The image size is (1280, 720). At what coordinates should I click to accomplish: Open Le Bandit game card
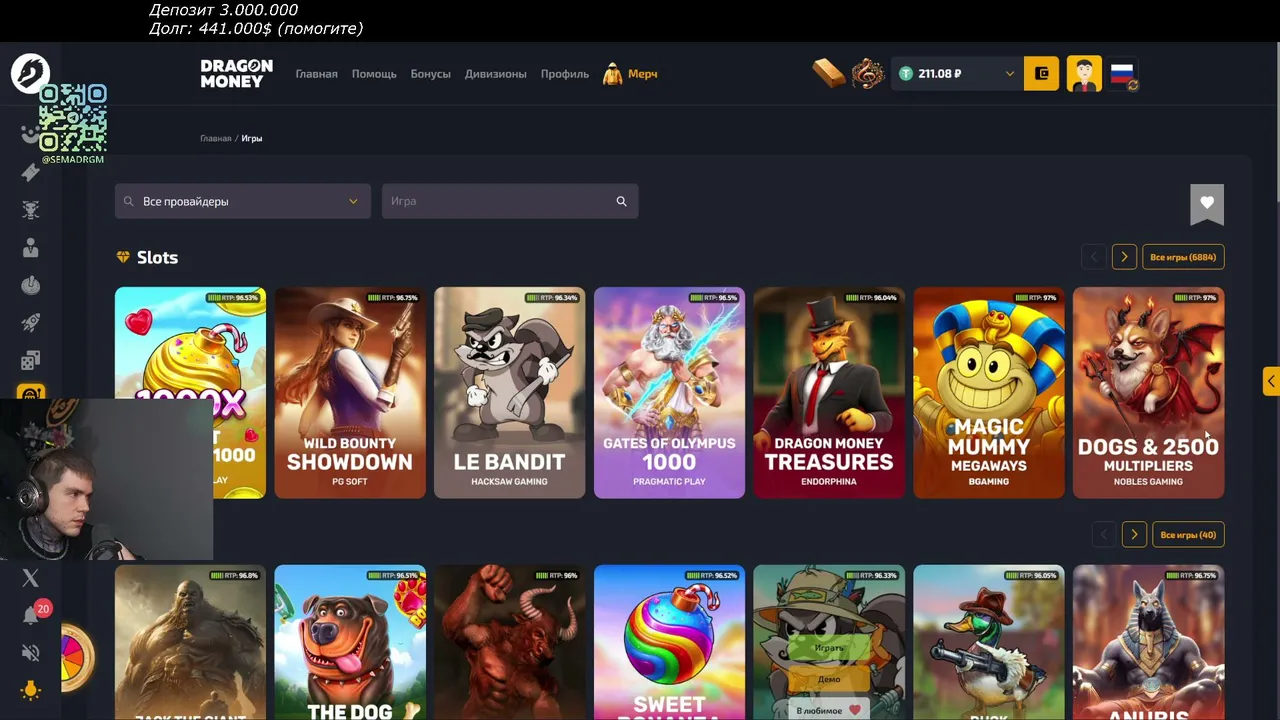[x=510, y=392]
